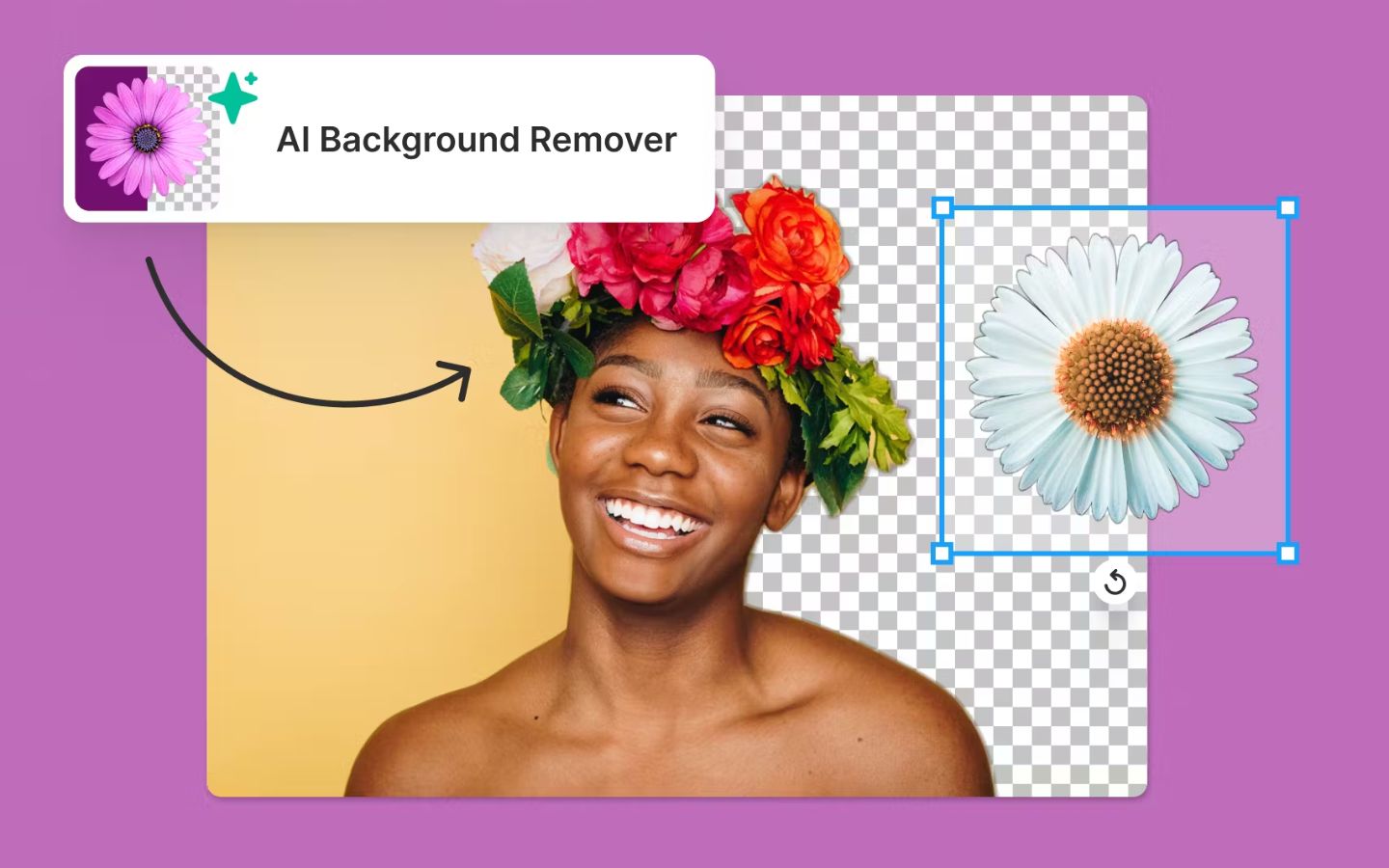The image size is (1389, 868).
Task: Select the bottom-left selection handle of the daisy
Action: pos(942,553)
